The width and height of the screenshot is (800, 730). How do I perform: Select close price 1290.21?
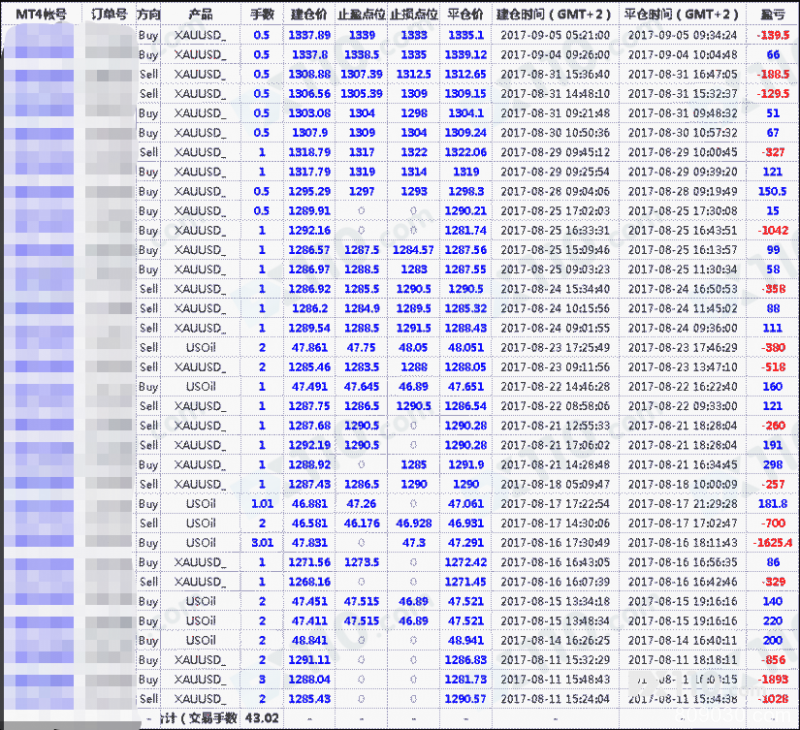465,211
